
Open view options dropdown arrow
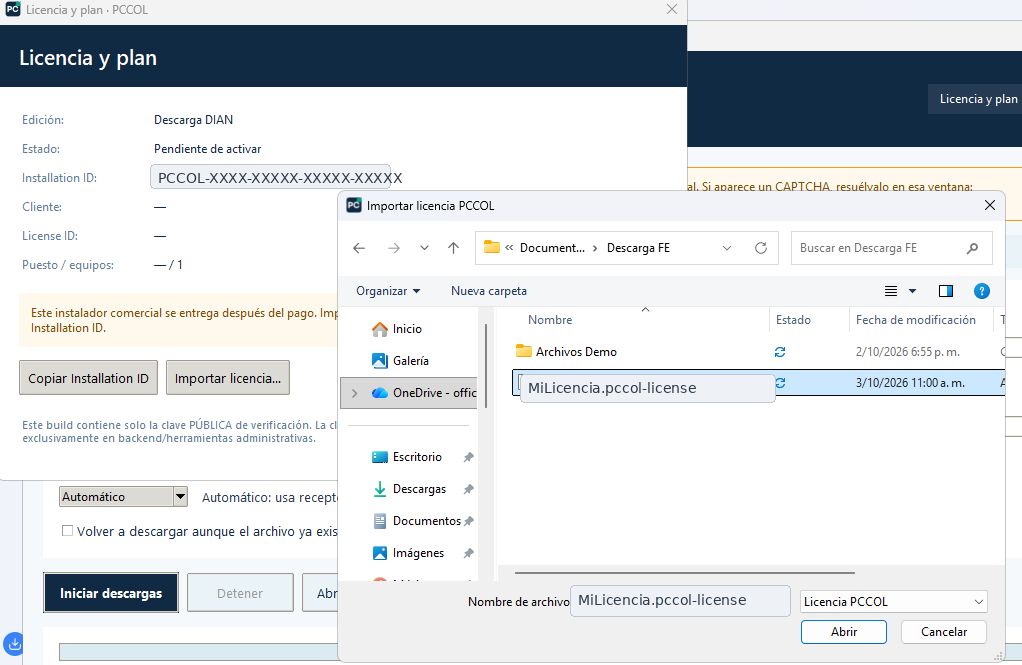(x=912, y=291)
